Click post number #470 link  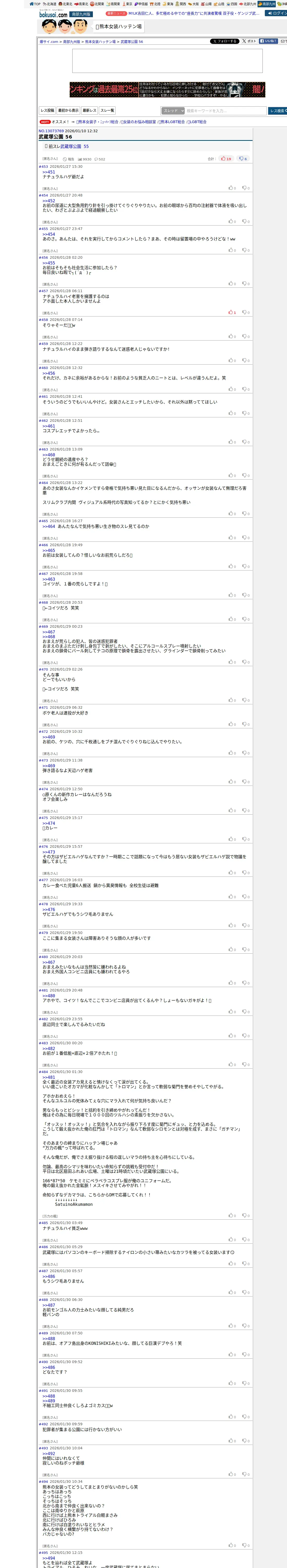(x=43, y=670)
